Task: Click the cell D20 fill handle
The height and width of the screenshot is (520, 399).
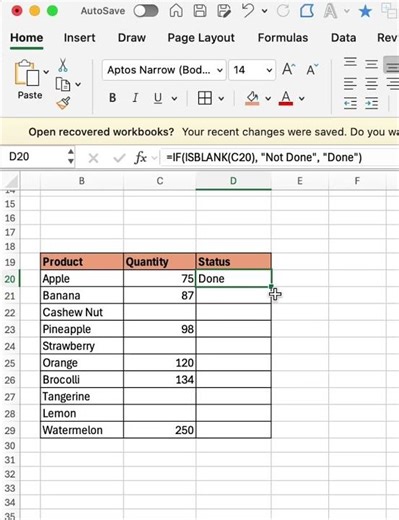Action: [271, 287]
